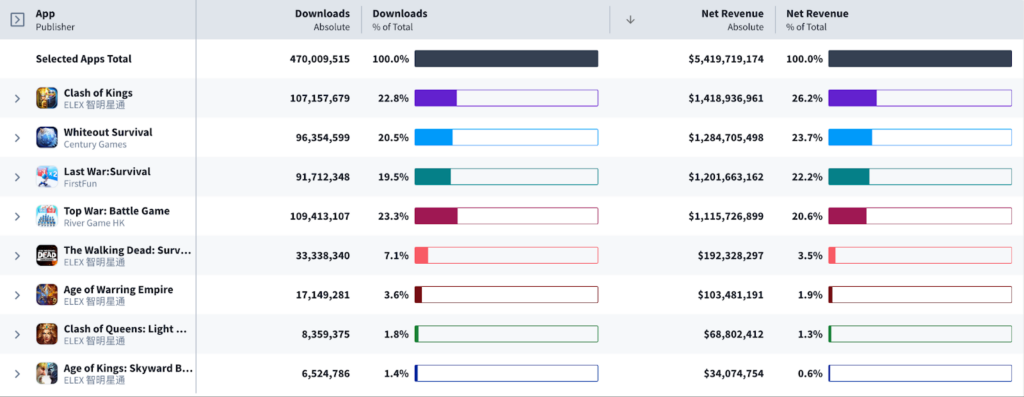Expand the Age of Warring Empire row
This screenshot has width=1024, height=397.
click(18, 295)
